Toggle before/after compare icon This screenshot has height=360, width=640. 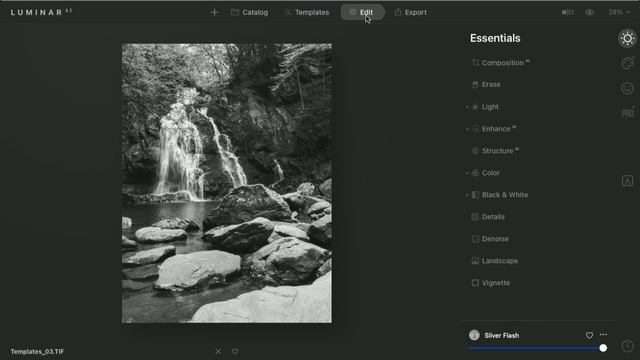coord(567,12)
